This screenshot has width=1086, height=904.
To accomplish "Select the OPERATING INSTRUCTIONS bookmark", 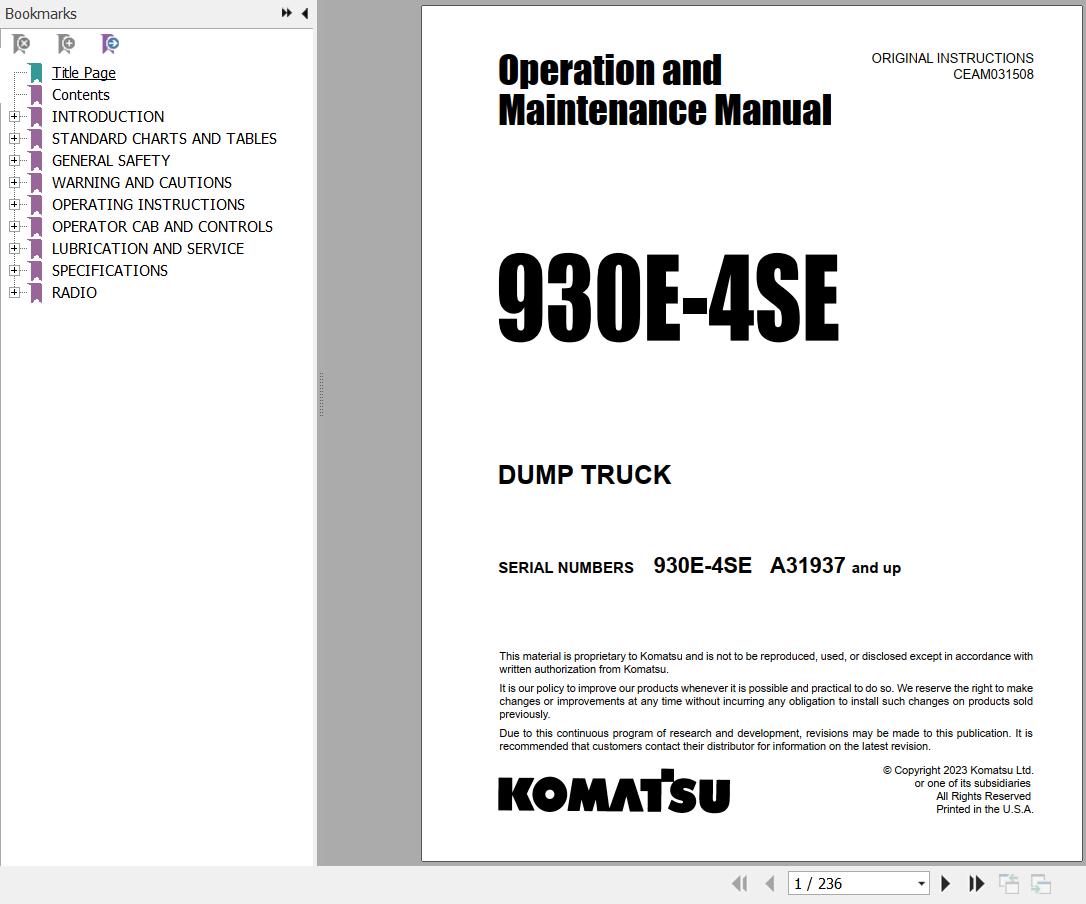I will pyautogui.click(x=148, y=205).
